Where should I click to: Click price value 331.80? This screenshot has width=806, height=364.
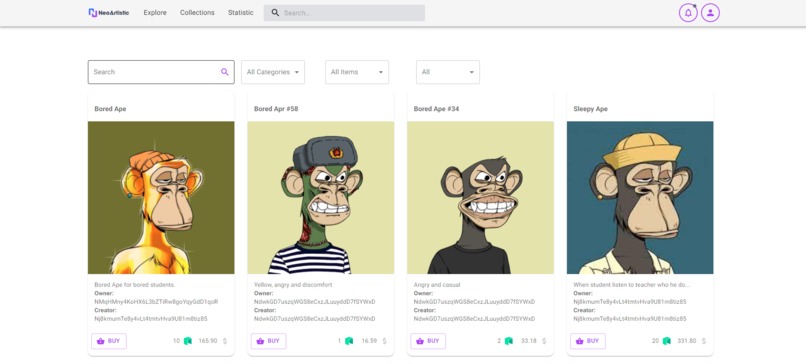coord(687,341)
